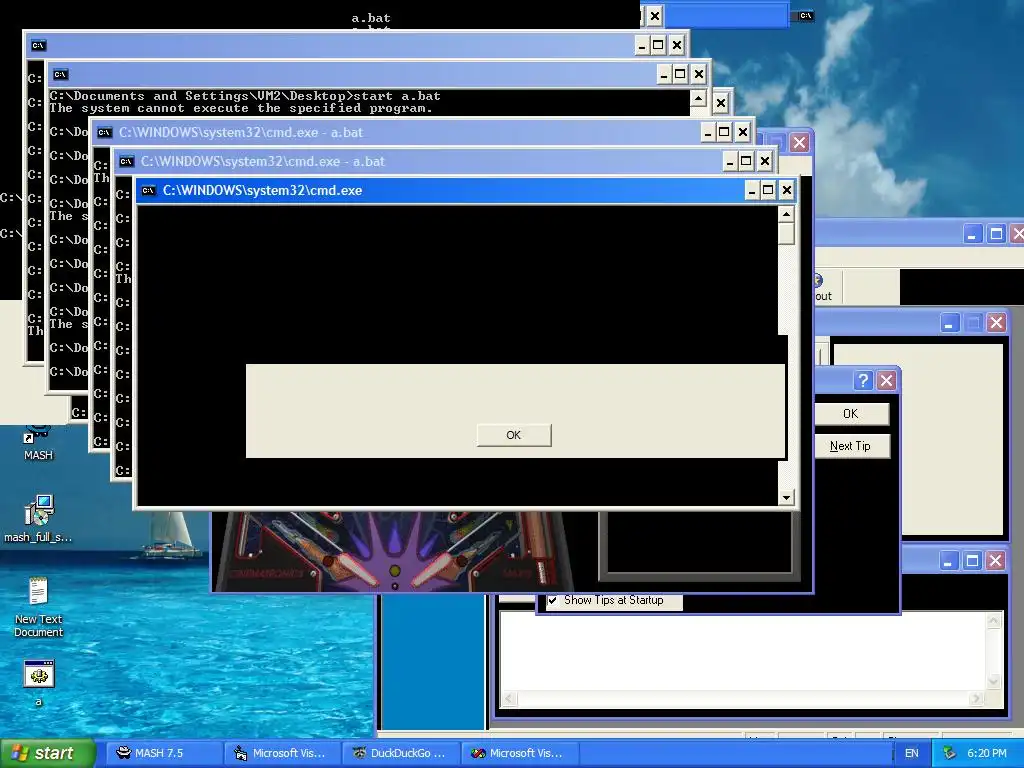Screen dimensions: 1024x768
Task: Click the partly hidden 'out' toolbar icon
Action: pos(820,287)
